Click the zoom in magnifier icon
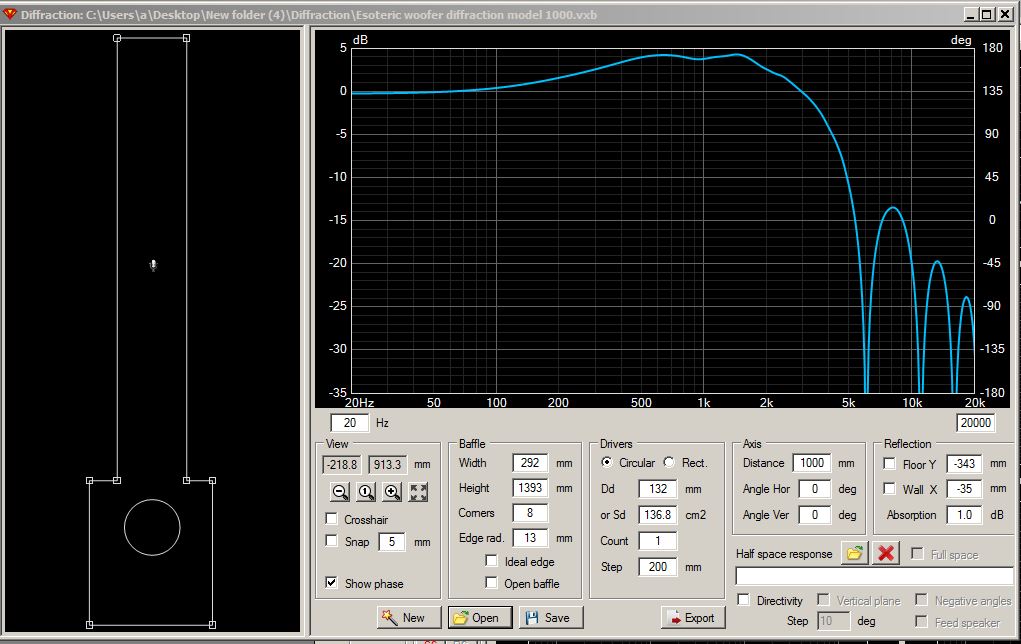The height and width of the screenshot is (644, 1021). point(392,492)
